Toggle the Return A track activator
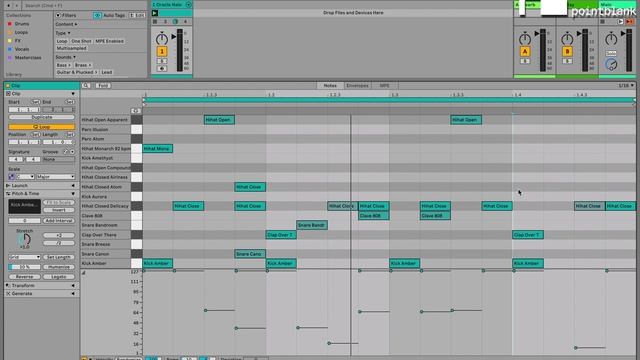This screenshot has width=640, height=360. tap(525, 51)
